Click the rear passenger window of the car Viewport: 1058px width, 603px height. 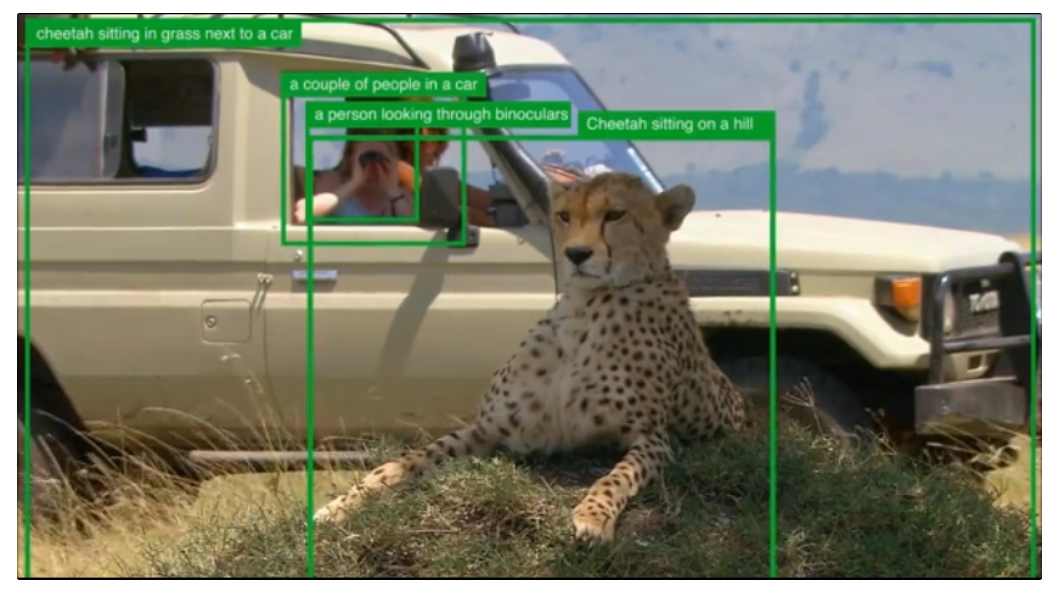[119, 120]
